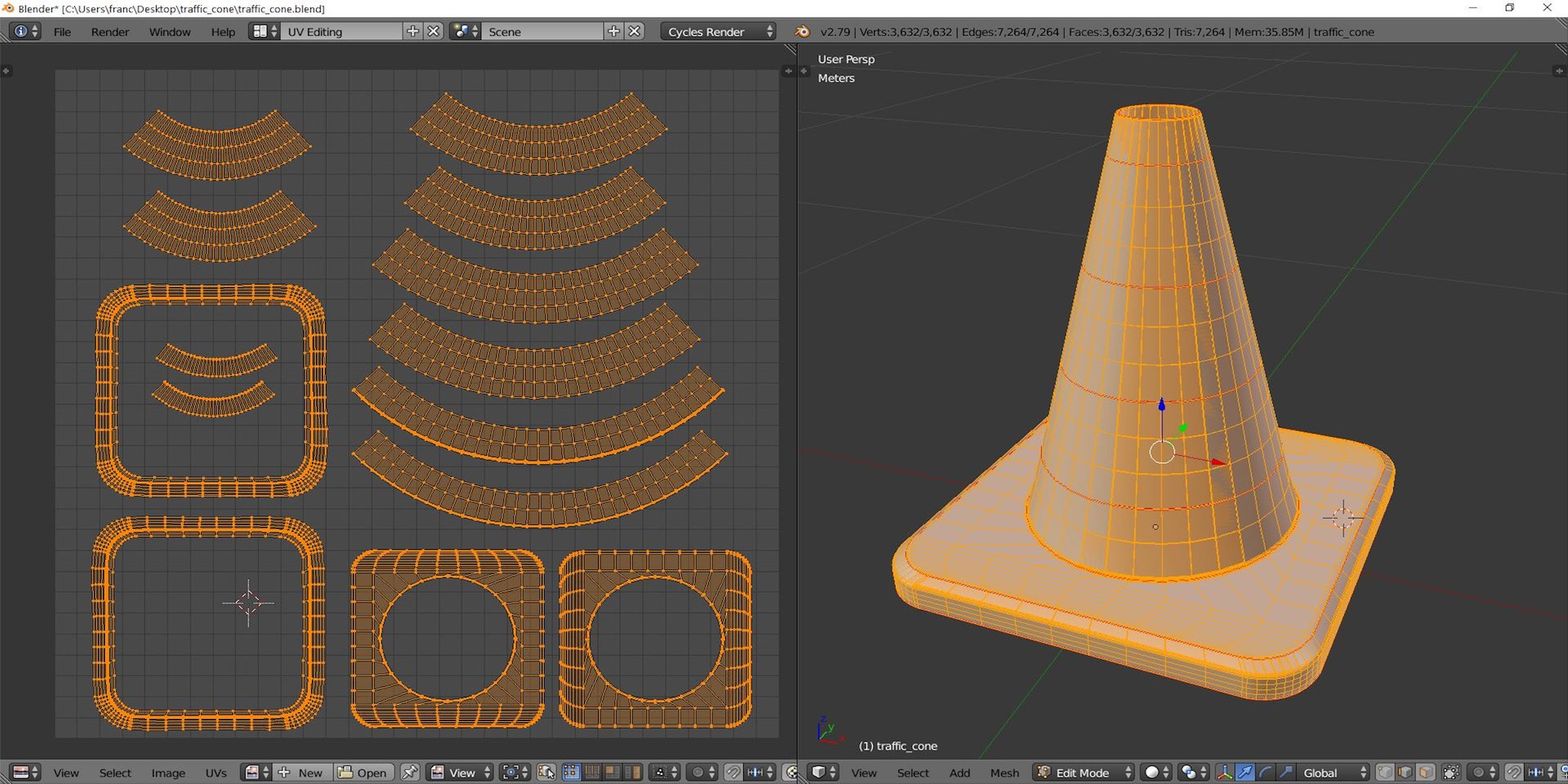Toggle limit selection to visible
This screenshot has height=784, width=1568.
click(1451, 772)
